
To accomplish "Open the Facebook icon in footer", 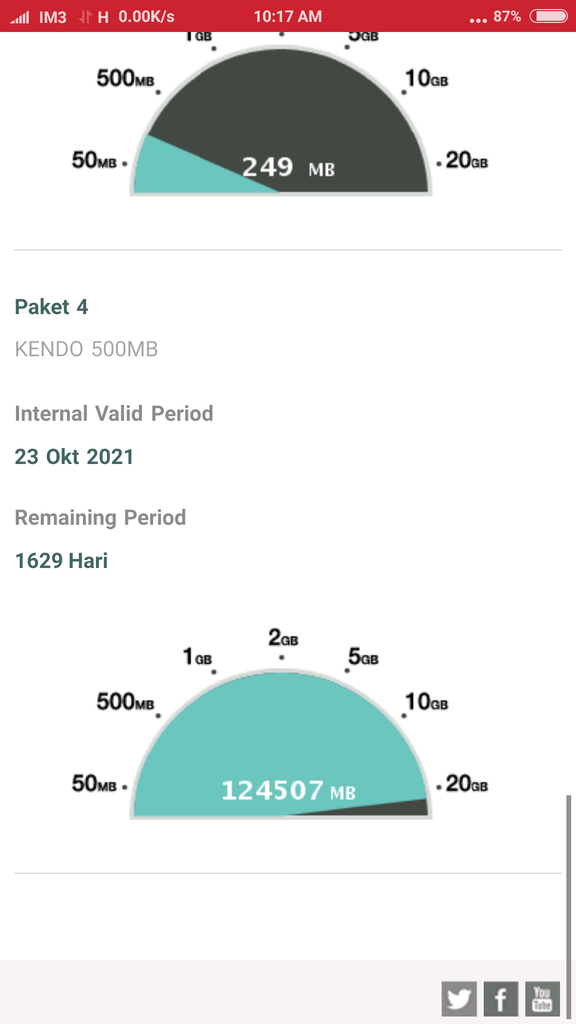I will tap(501, 999).
